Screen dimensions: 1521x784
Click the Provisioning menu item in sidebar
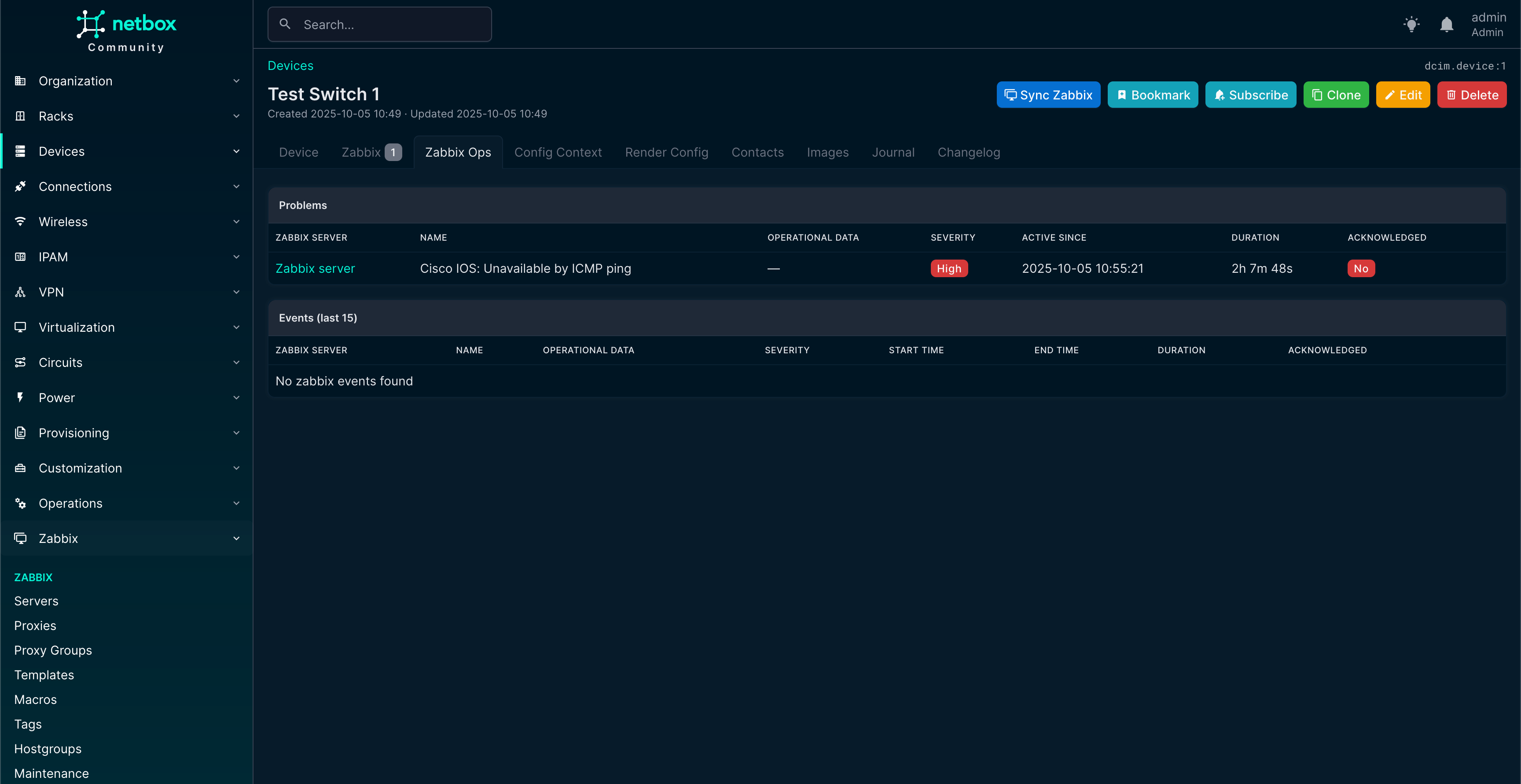coord(126,433)
